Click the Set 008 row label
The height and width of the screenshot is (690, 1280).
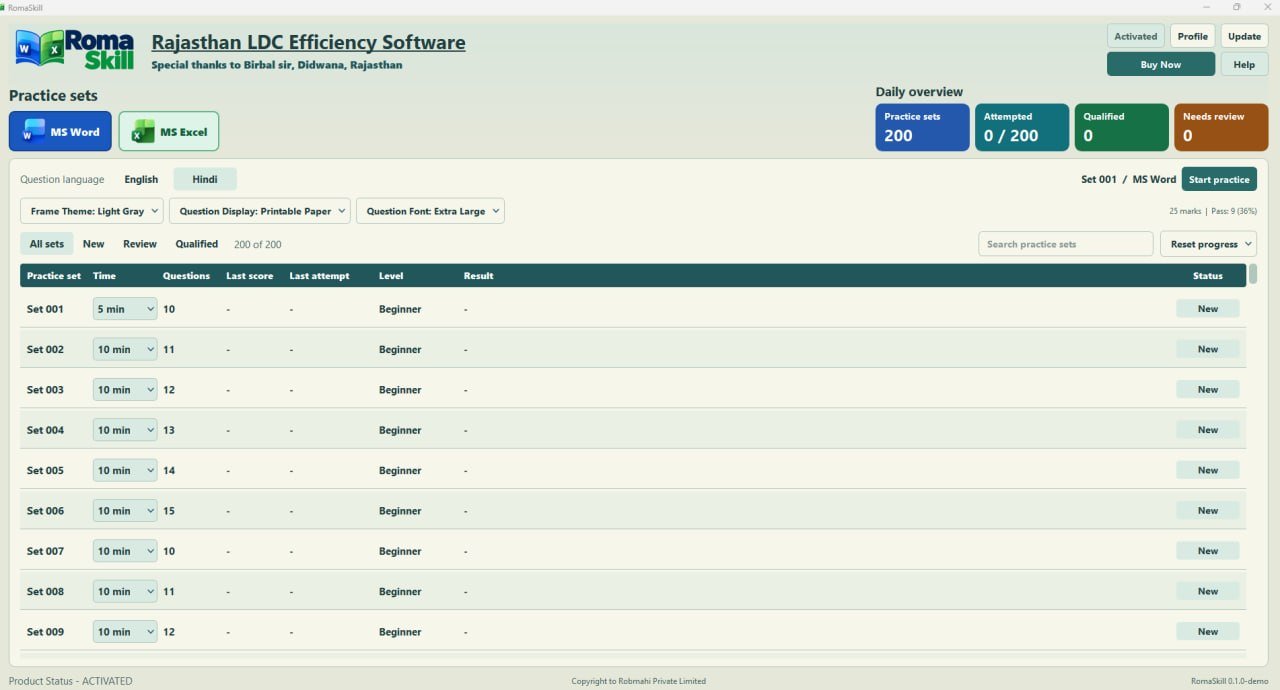pyautogui.click(x=45, y=591)
